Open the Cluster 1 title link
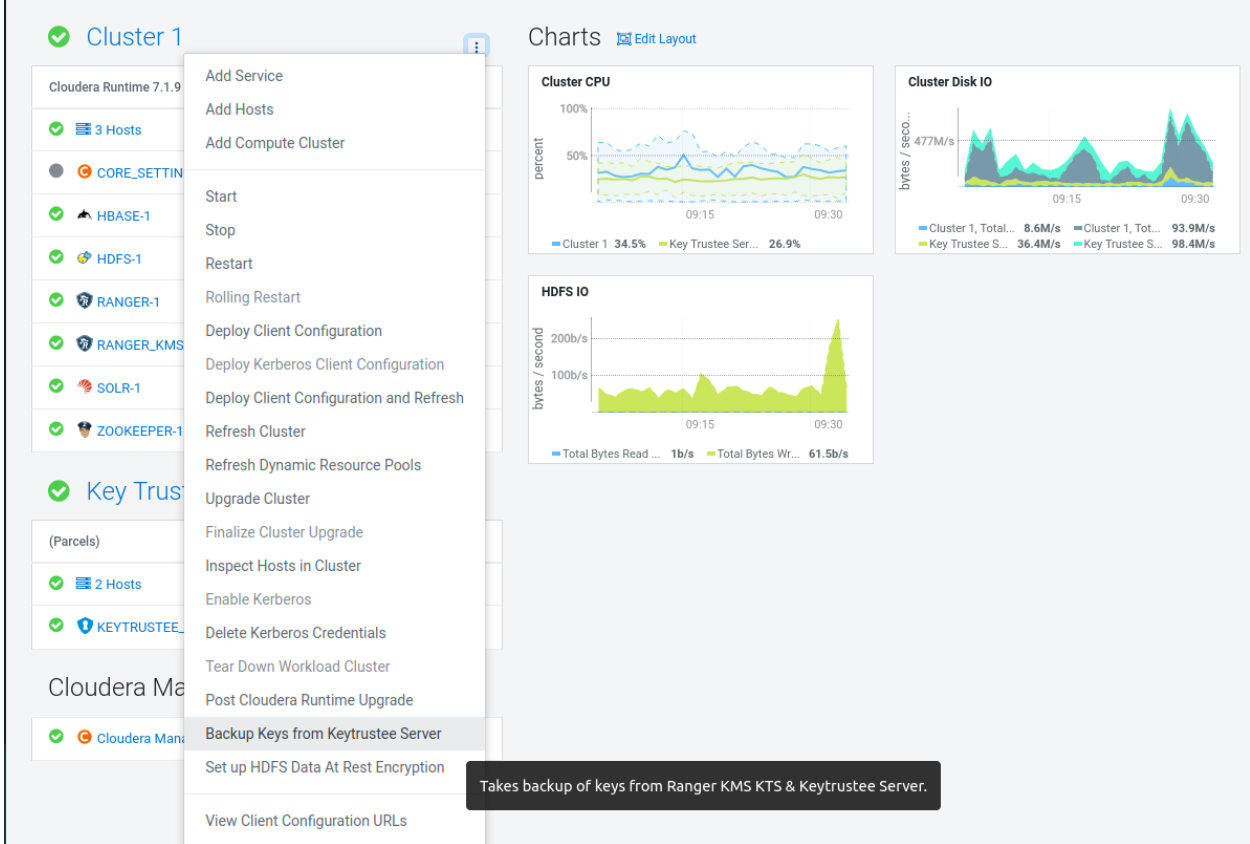This screenshot has width=1250, height=844. (x=134, y=37)
